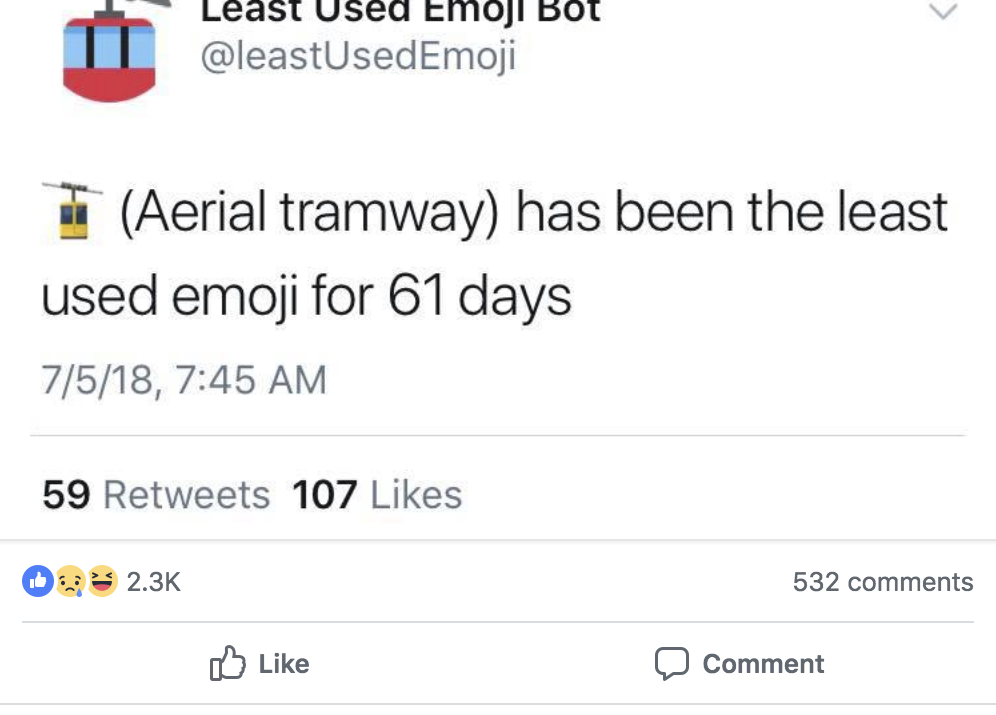Open the @leastUsedEmoji handle link
Viewport: 996px width, 715px height.
(358, 57)
